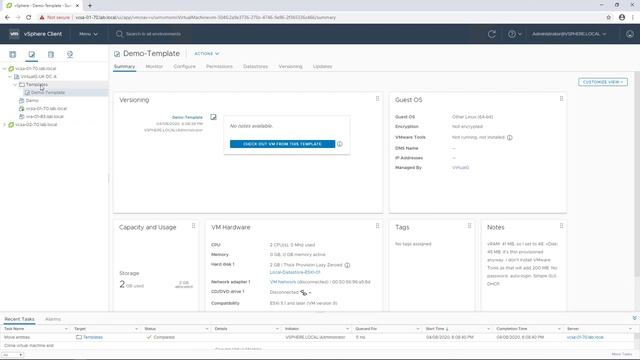The image size is (640, 360).
Task: Collapse the VirtualG.UK DC A datacenter node
Action: coord(10,77)
